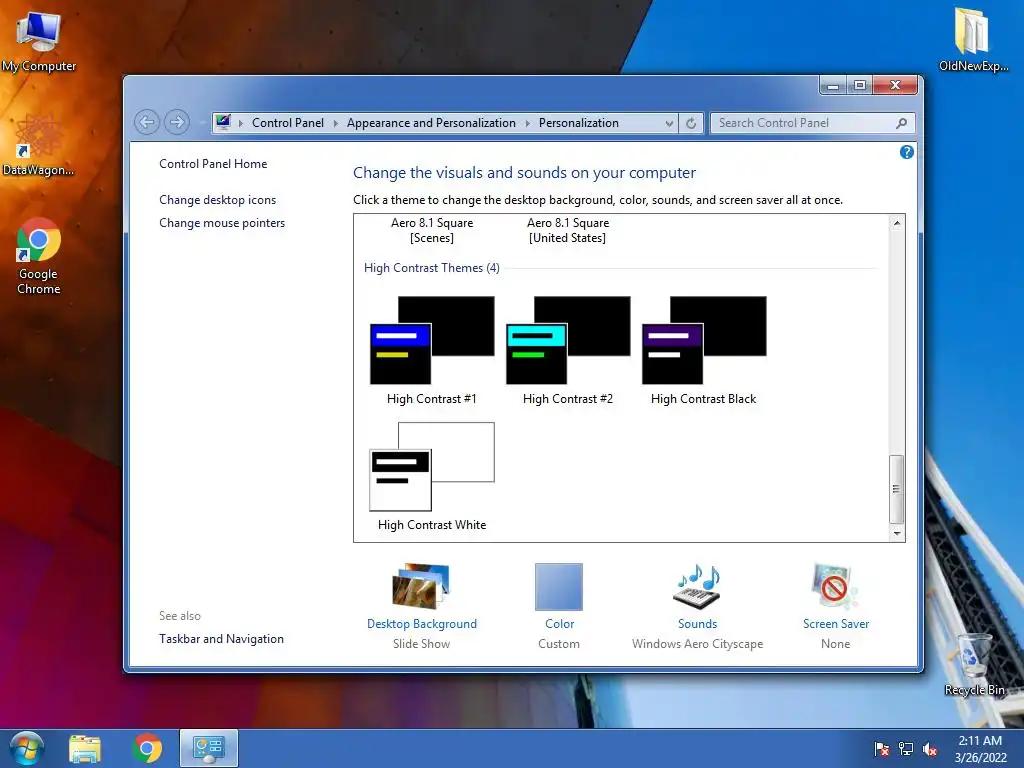Click the muted volume tray icon
This screenshot has width=1024, height=768.
click(930, 749)
